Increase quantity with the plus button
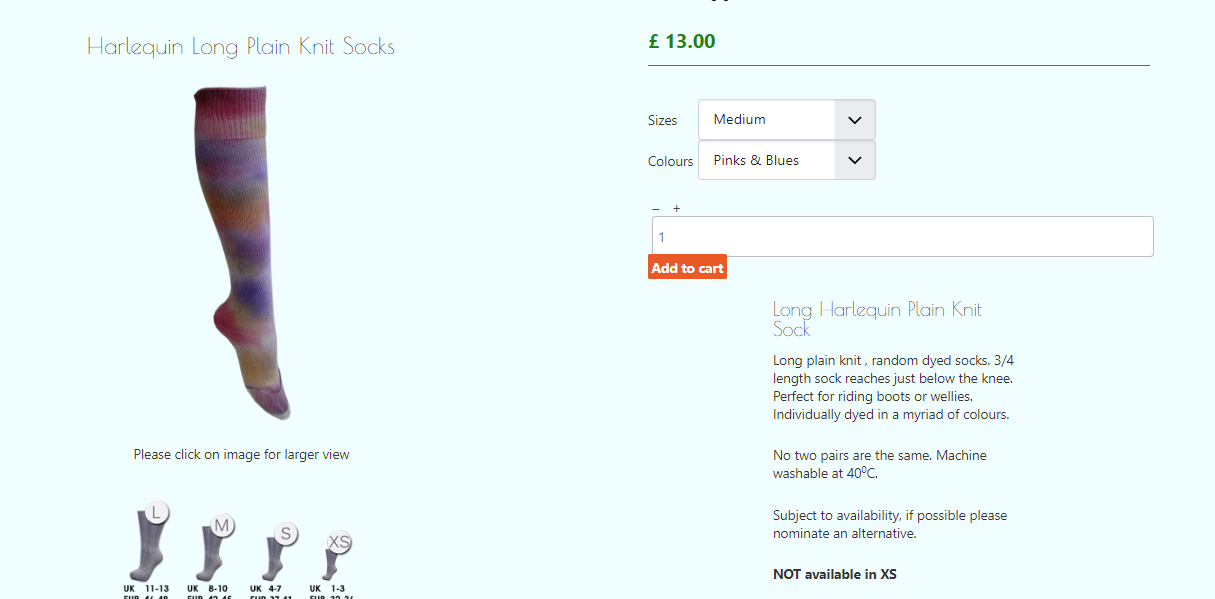 (677, 209)
